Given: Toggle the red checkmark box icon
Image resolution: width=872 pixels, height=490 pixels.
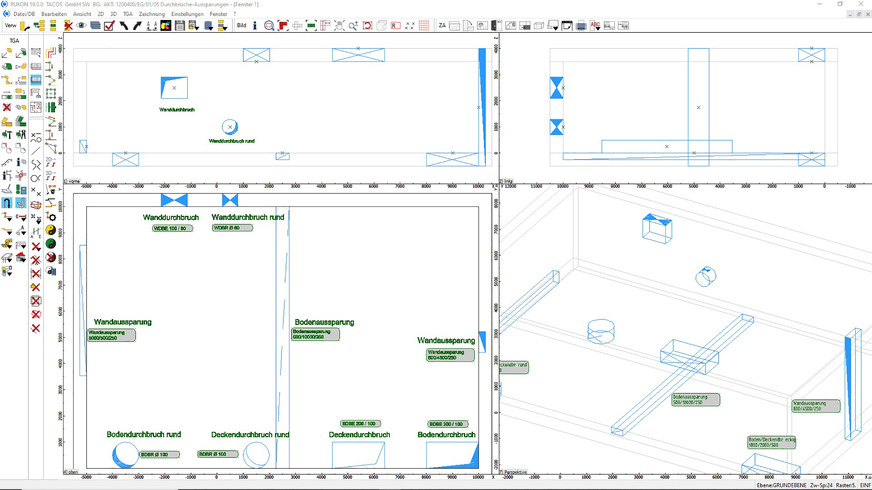Looking at the screenshot, I should 109,25.
